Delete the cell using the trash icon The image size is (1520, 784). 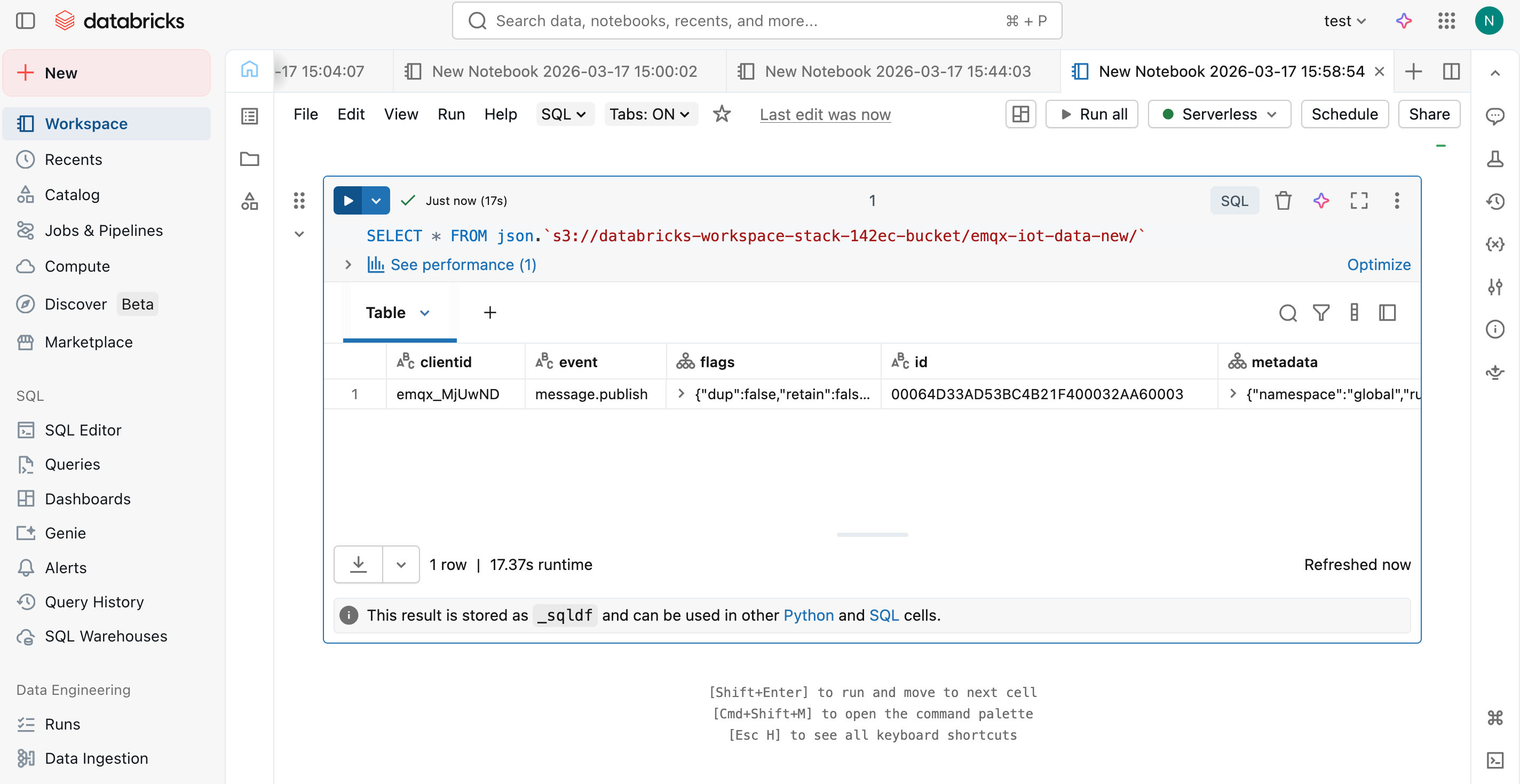click(1283, 201)
